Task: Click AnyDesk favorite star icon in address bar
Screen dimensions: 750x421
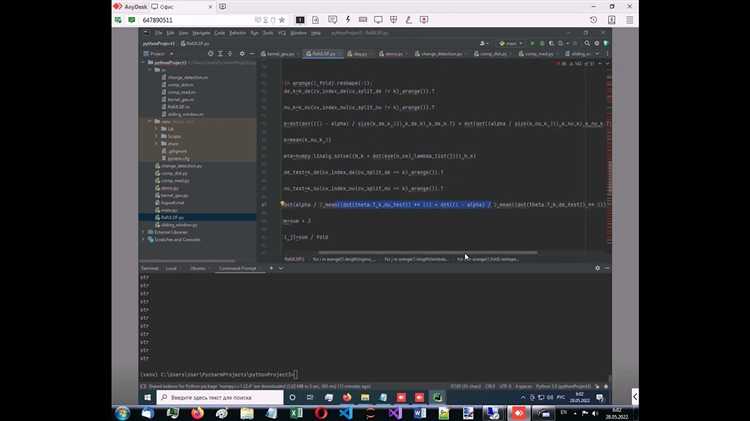Action: tap(282, 20)
